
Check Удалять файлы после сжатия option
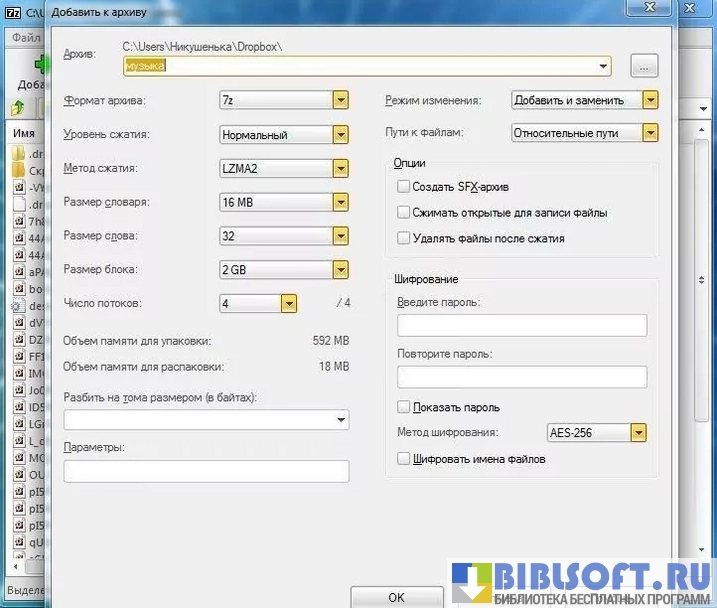(x=403, y=239)
